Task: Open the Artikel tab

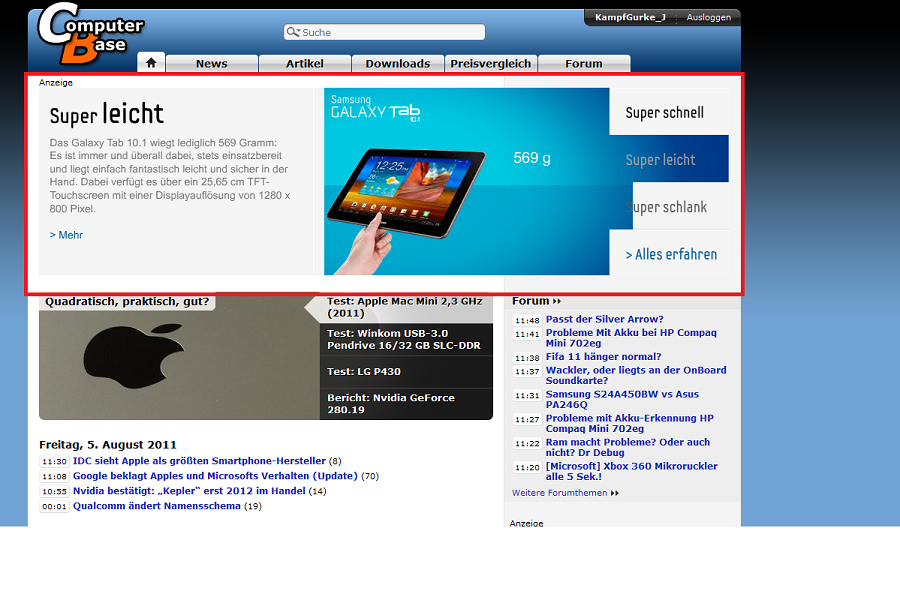Action: (305, 64)
